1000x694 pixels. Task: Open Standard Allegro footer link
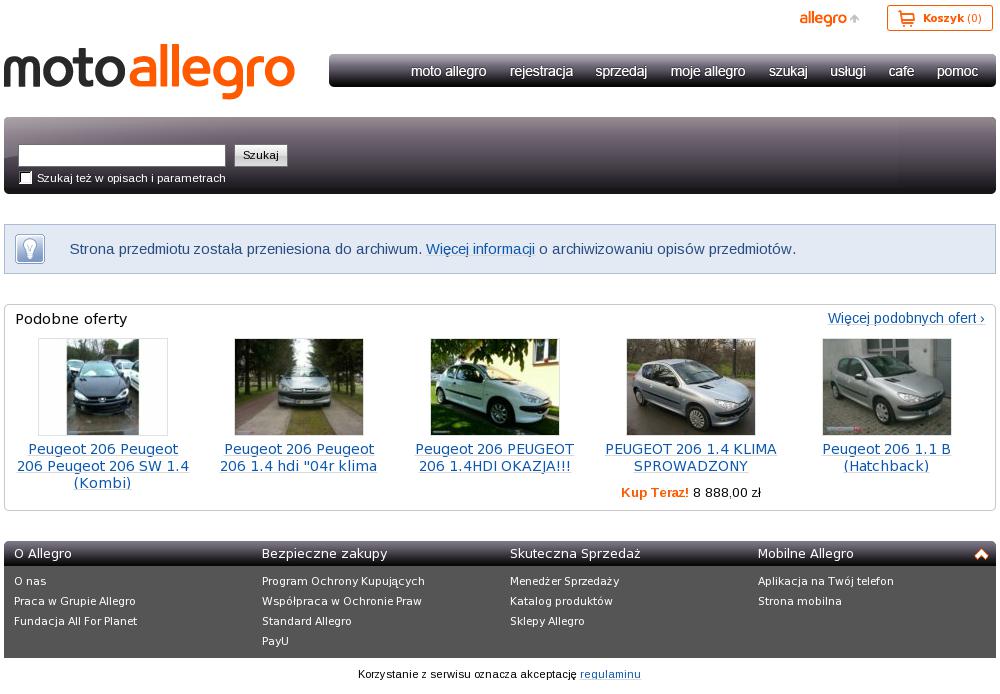[307, 621]
